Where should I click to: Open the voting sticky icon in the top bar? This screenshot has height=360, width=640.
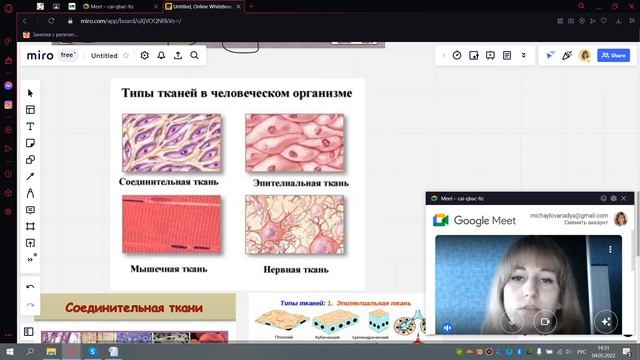[473, 56]
